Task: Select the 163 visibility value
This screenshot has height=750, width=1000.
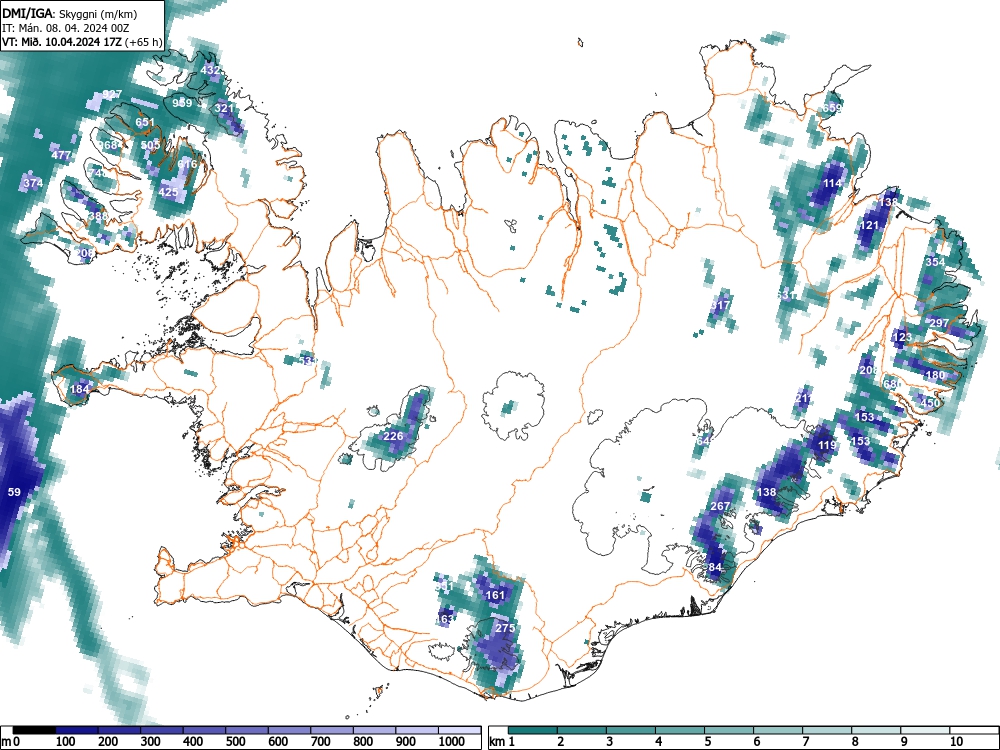Action: 445,619
